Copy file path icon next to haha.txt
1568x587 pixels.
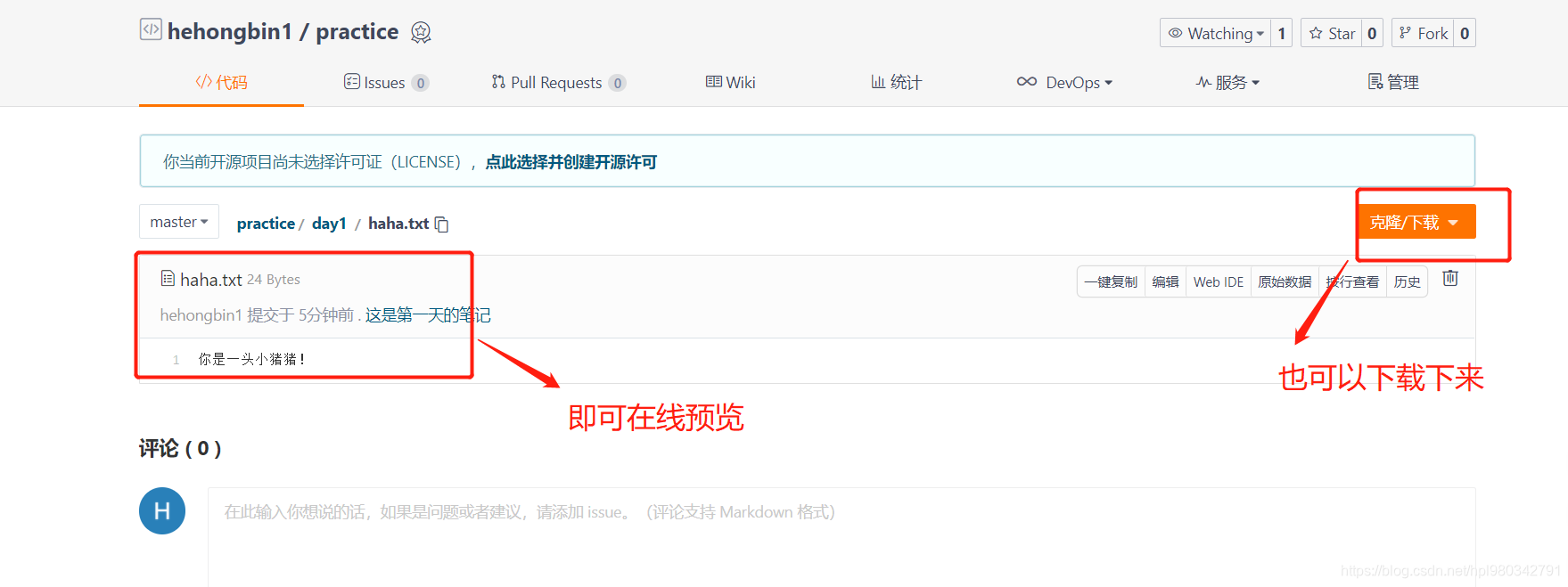coord(441,224)
